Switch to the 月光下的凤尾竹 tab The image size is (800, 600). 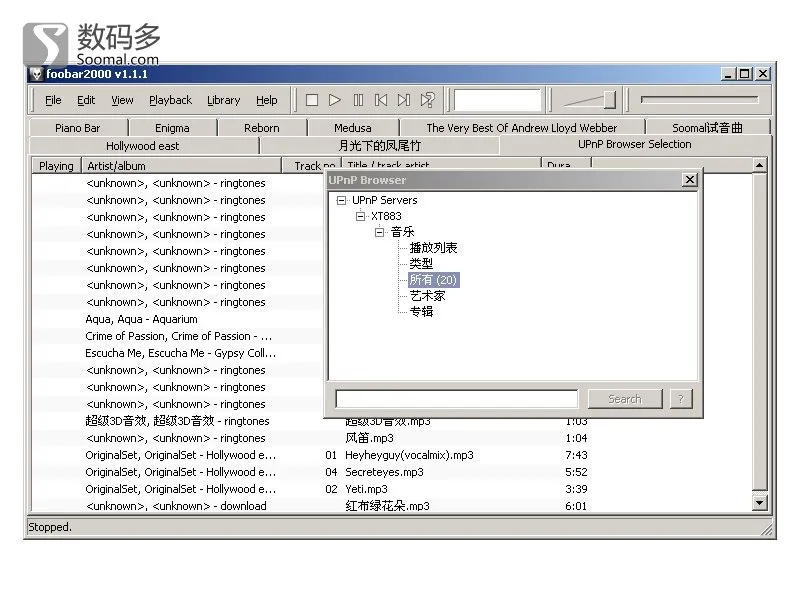380,146
